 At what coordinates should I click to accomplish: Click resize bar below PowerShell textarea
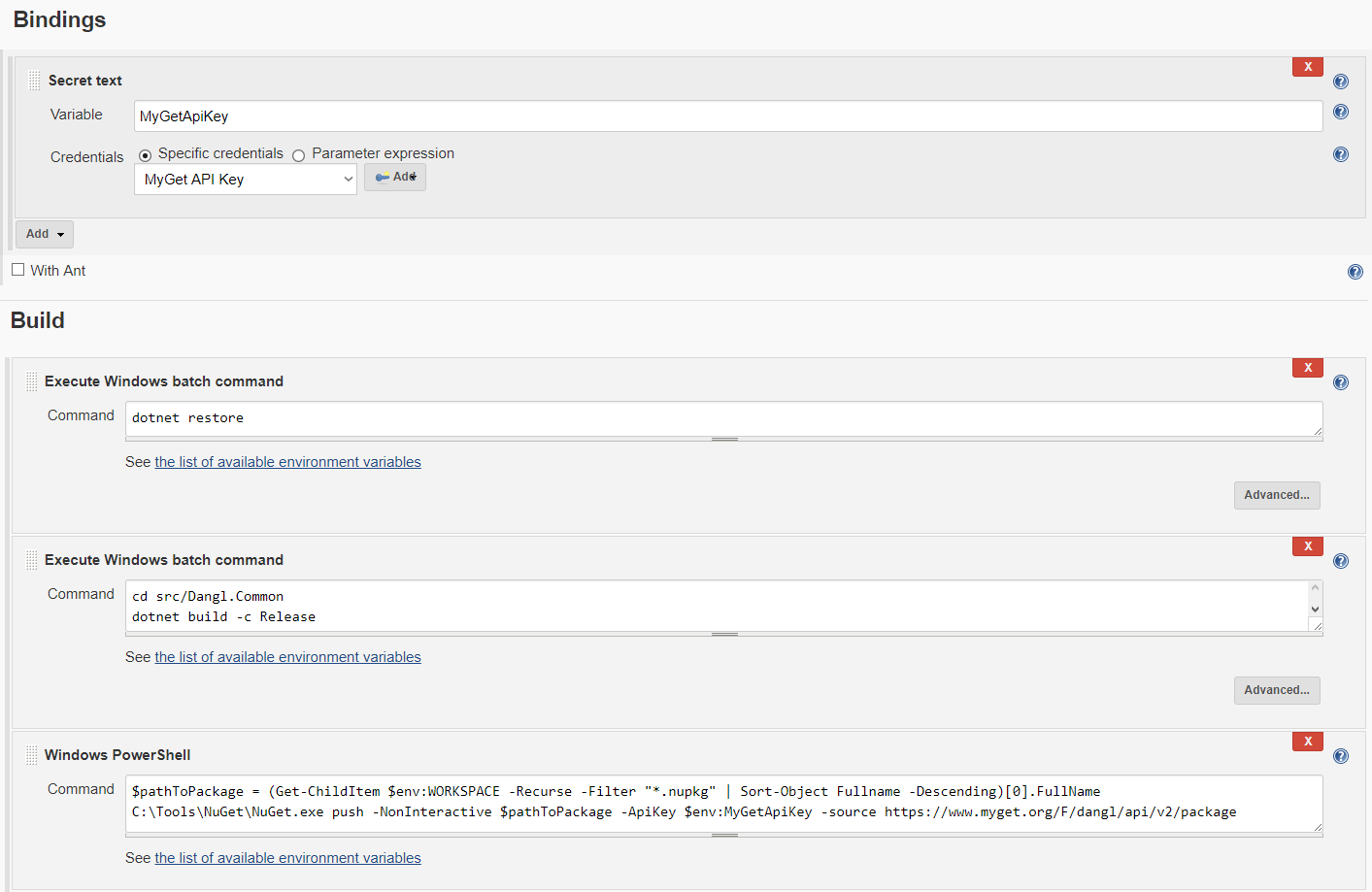[x=724, y=836]
